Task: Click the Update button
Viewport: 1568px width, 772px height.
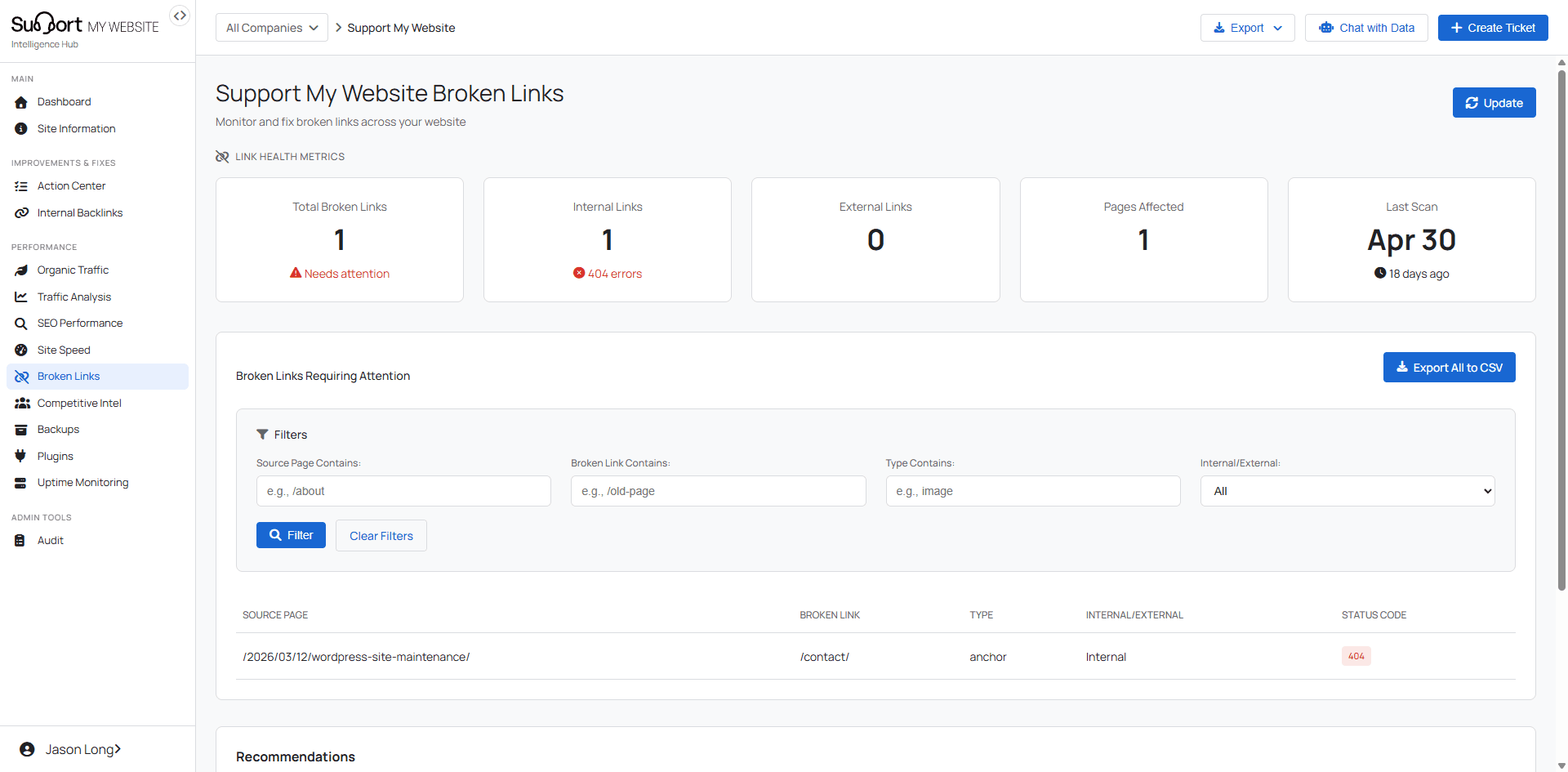Action: (1494, 103)
